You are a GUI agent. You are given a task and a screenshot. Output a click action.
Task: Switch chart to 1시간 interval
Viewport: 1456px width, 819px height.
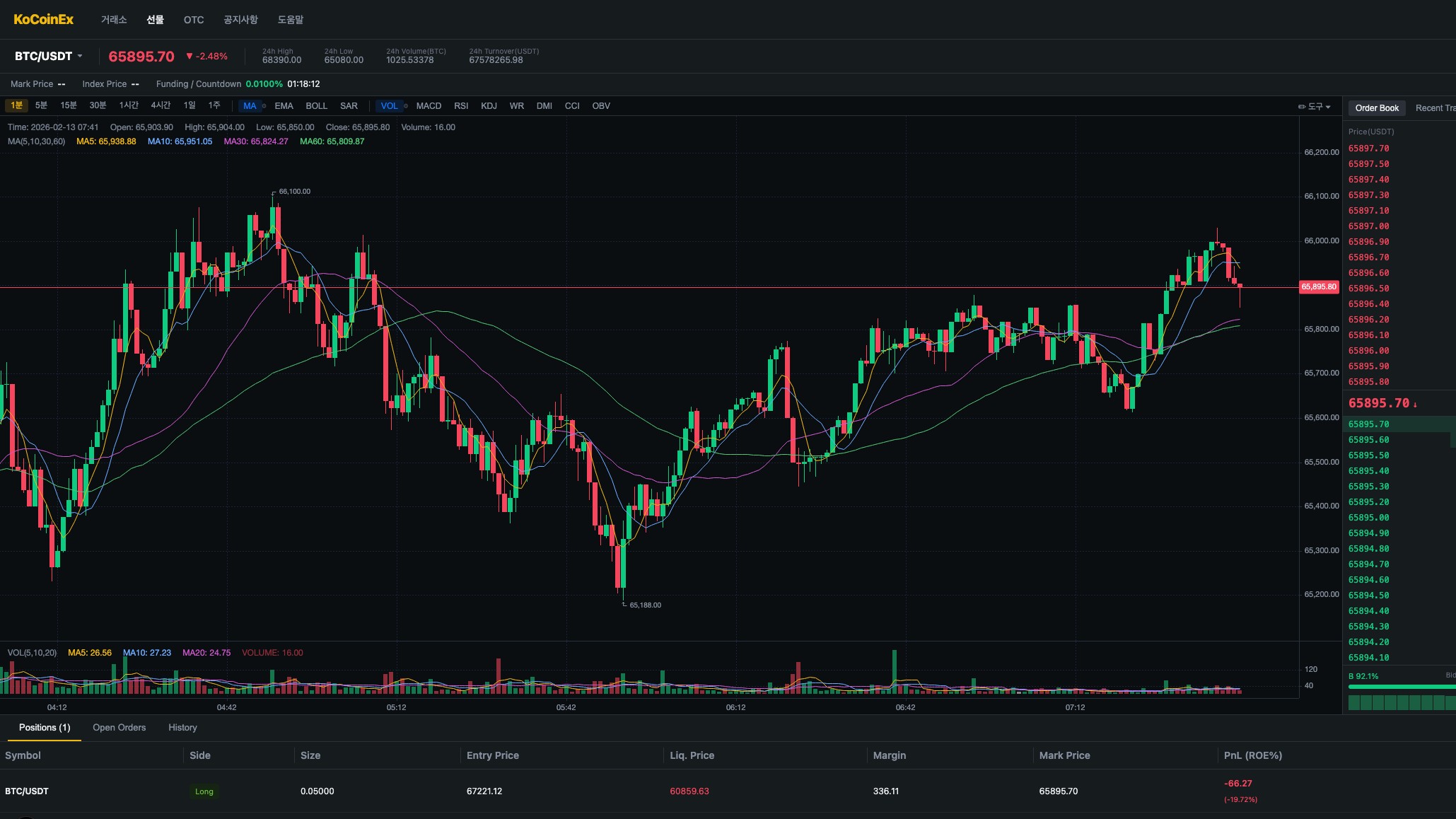pos(129,105)
